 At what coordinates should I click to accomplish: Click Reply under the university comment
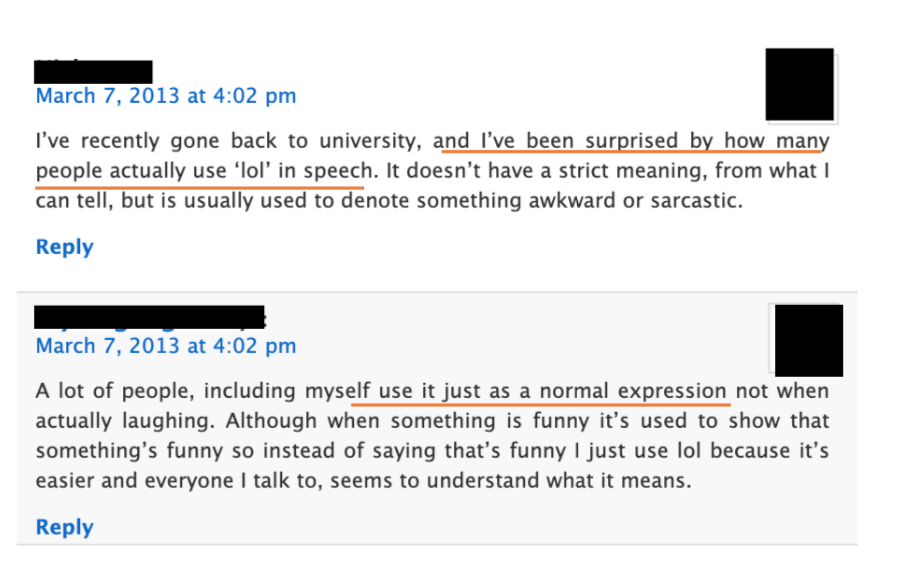64,247
